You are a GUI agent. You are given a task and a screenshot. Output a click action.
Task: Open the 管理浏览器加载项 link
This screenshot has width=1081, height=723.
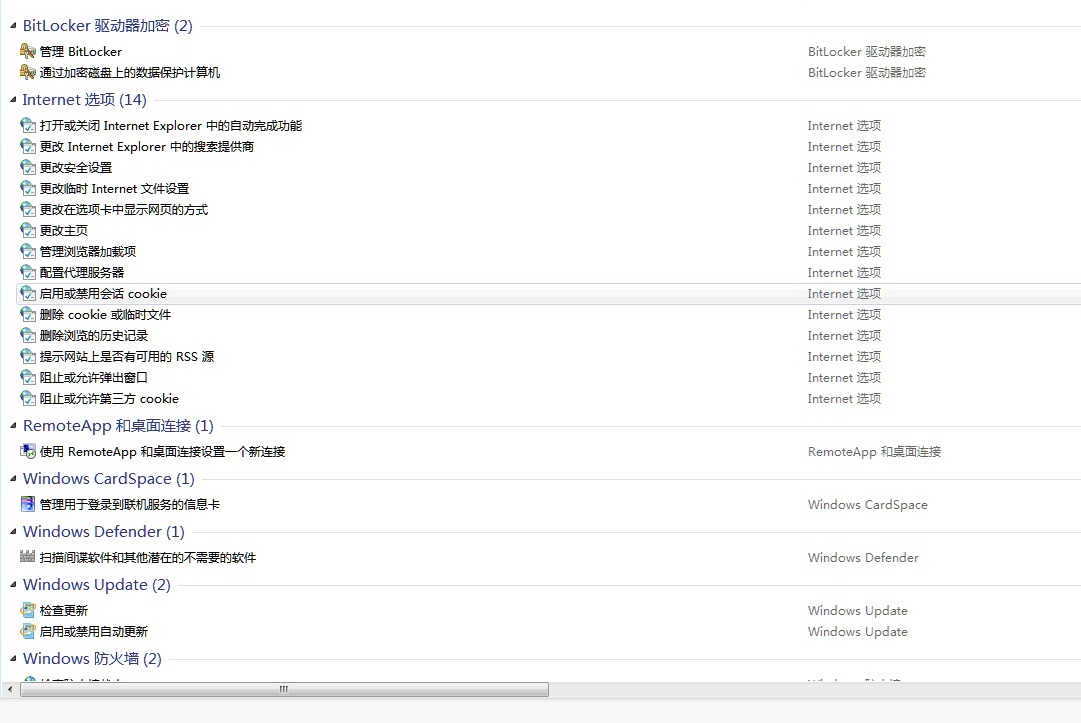pyautogui.click(x=88, y=252)
